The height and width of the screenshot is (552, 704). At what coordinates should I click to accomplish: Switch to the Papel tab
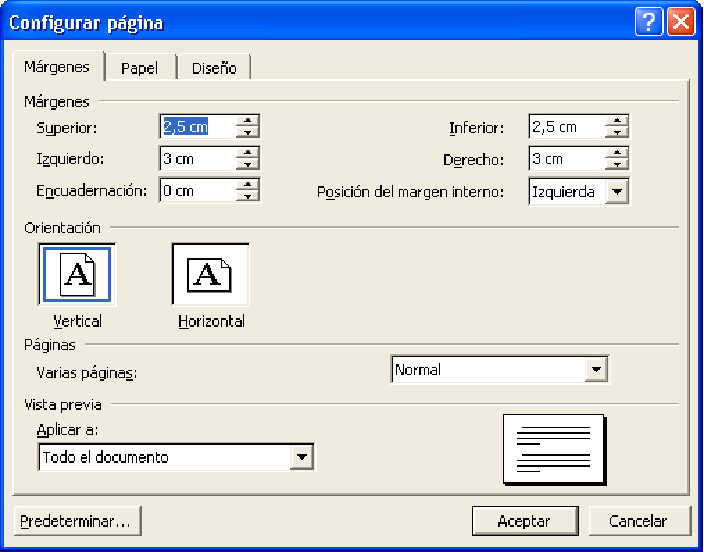point(140,68)
